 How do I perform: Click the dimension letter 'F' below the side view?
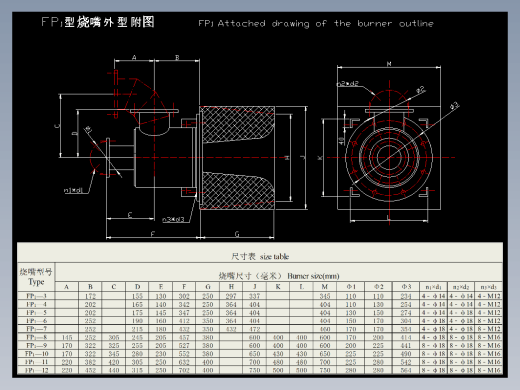coord(152,234)
